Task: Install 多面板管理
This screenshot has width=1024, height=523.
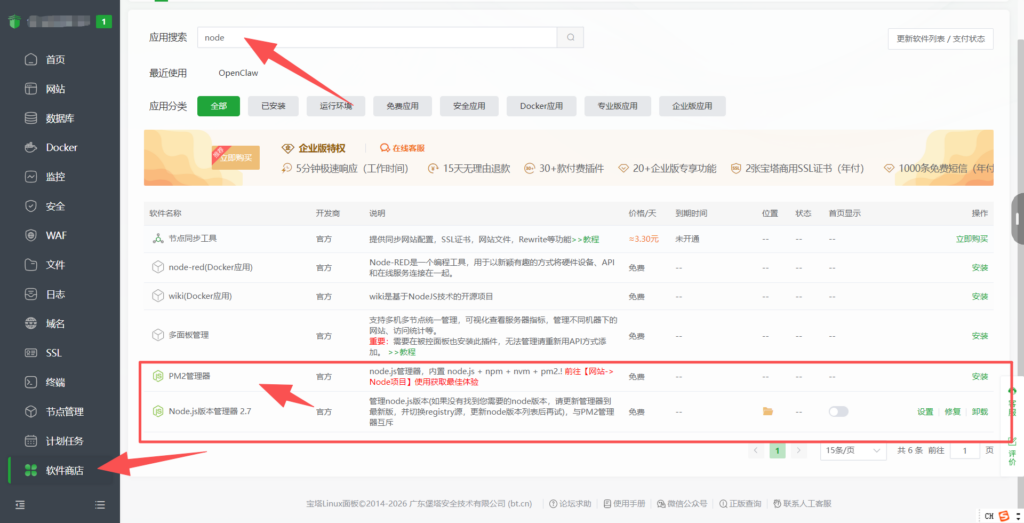Action: click(x=980, y=336)
